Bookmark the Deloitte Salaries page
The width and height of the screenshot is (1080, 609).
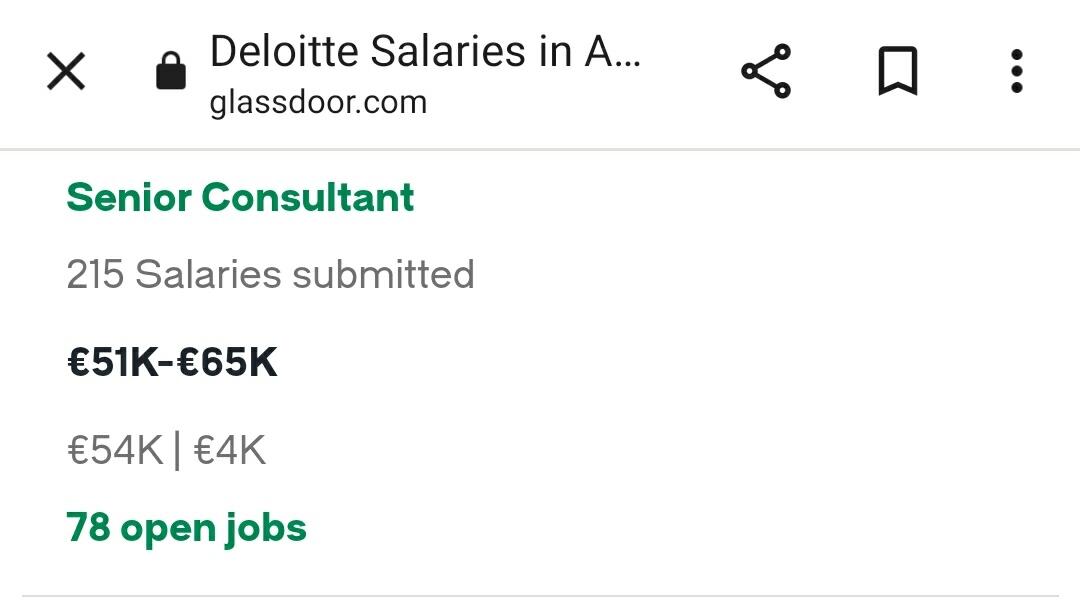(x=897, y=72)
